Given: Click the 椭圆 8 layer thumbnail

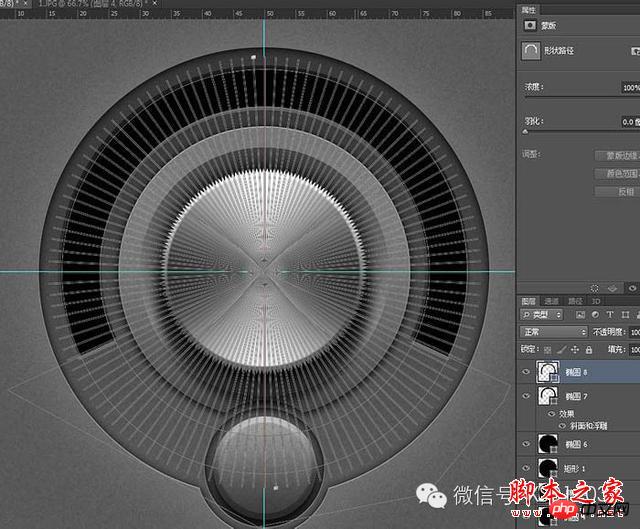Looking at the screenshot, I should point(547,372).
